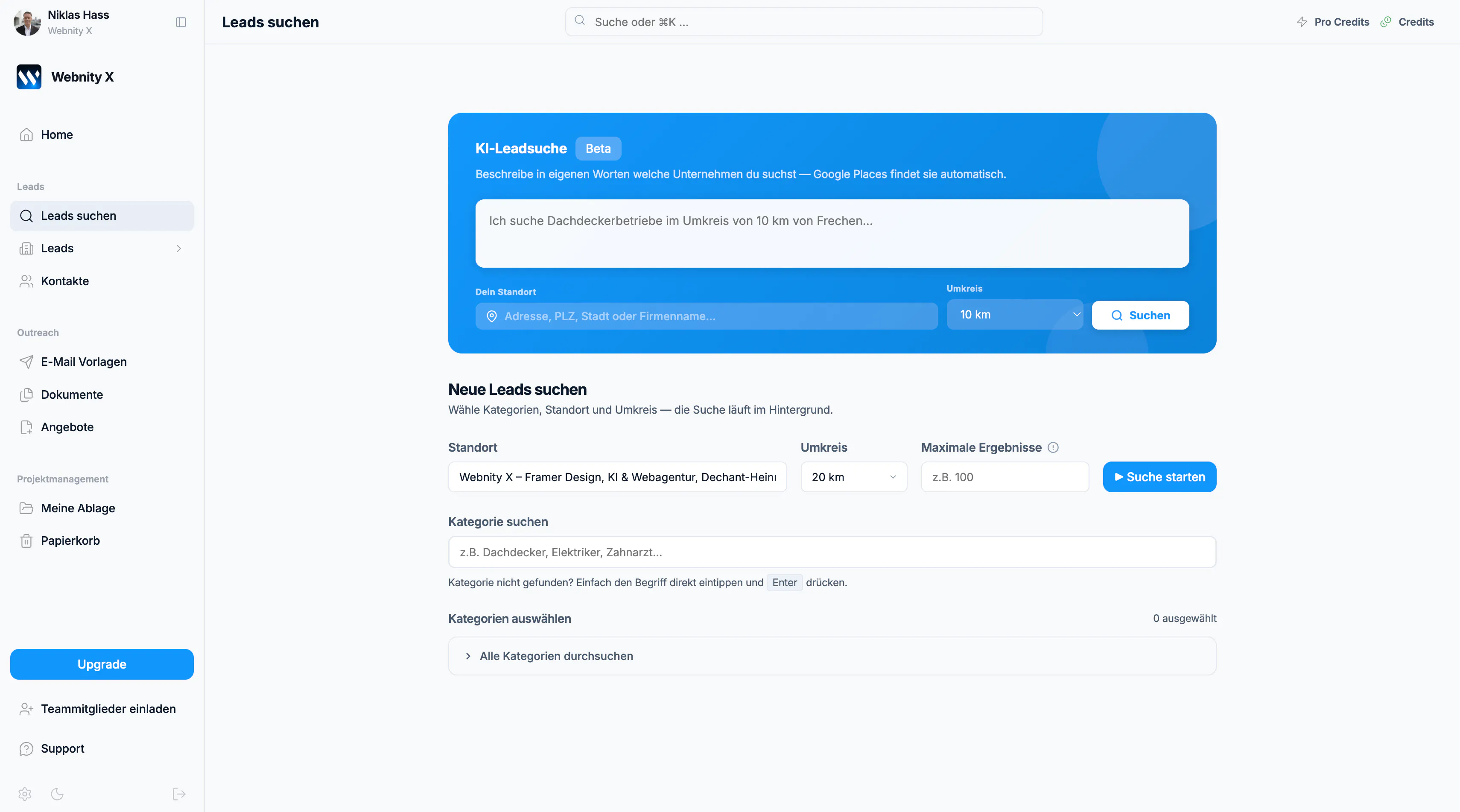This screenshot has height=812, width=1460.
Task: Click Niklas Hass profile avatar
Action: pos(27,22)
